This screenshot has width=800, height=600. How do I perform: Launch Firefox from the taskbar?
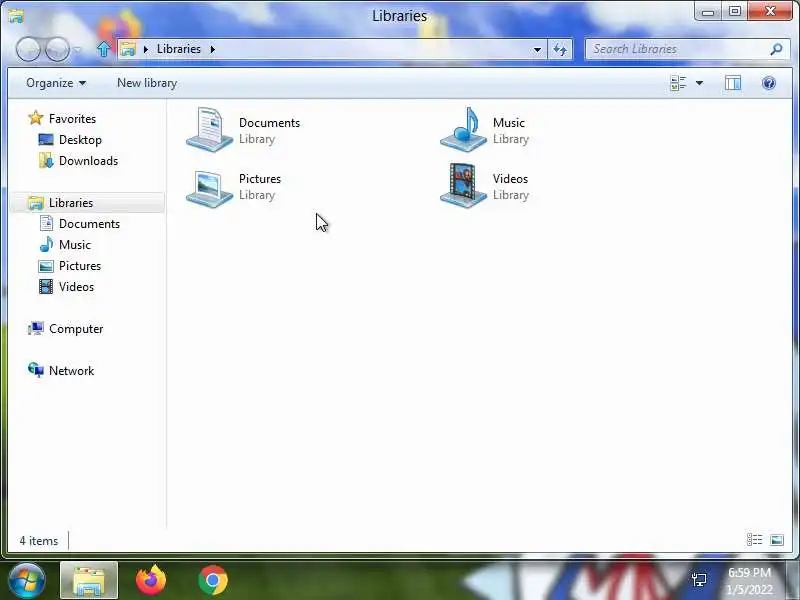click(151, 580)
